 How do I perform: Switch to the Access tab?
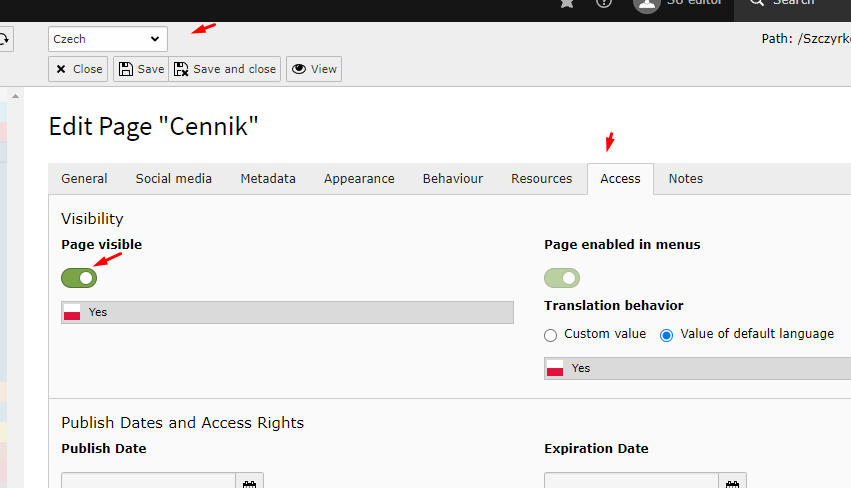click(620, 179)
